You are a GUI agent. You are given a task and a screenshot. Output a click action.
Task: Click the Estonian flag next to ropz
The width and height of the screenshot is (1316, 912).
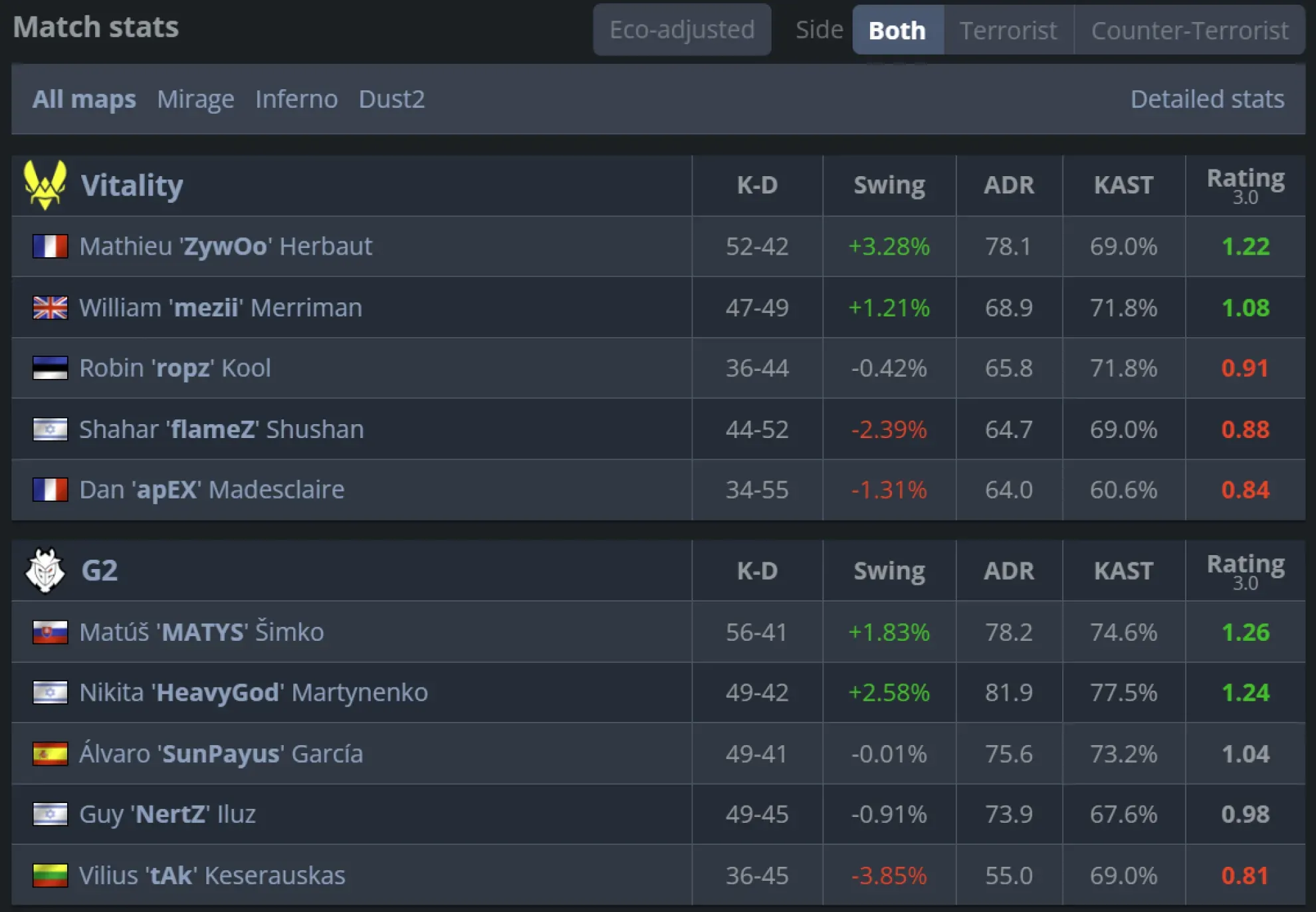[51, 368]
